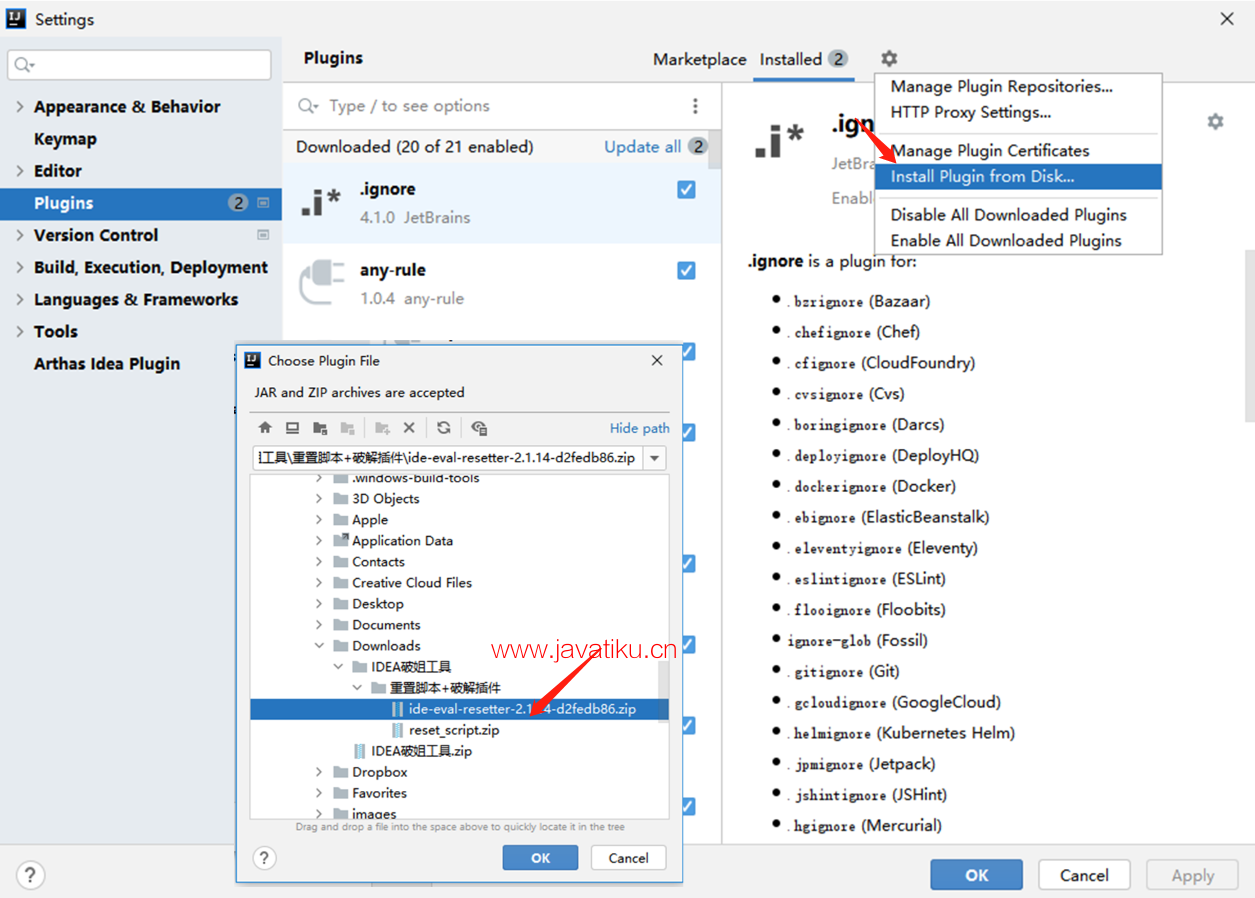1255x898 pixels.
Task: Click the Desktop directory toolbar icon
Action: (292, 428)
